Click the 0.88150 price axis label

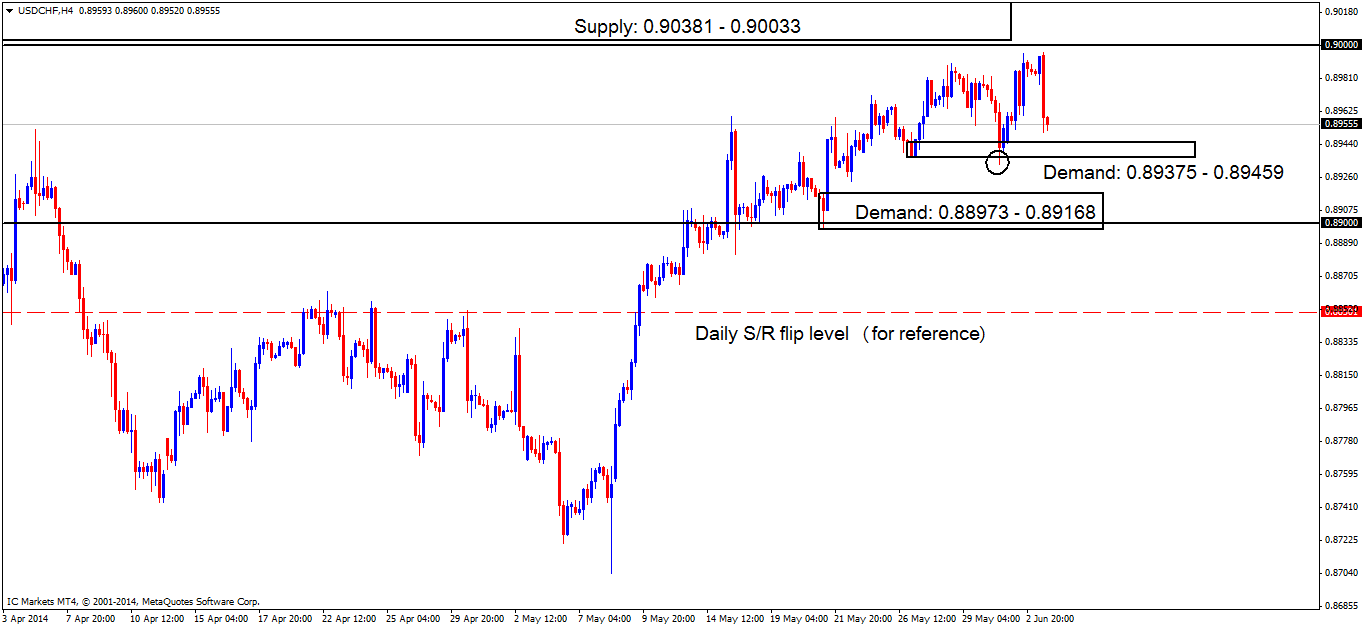(x=1342, y=374)
